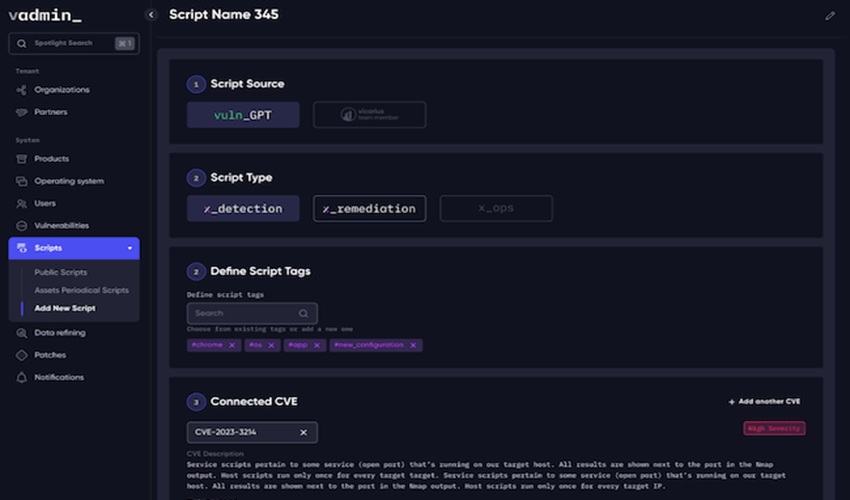Remove the #app tag
This screenshot has height=500, width=850.
(317, 345)
